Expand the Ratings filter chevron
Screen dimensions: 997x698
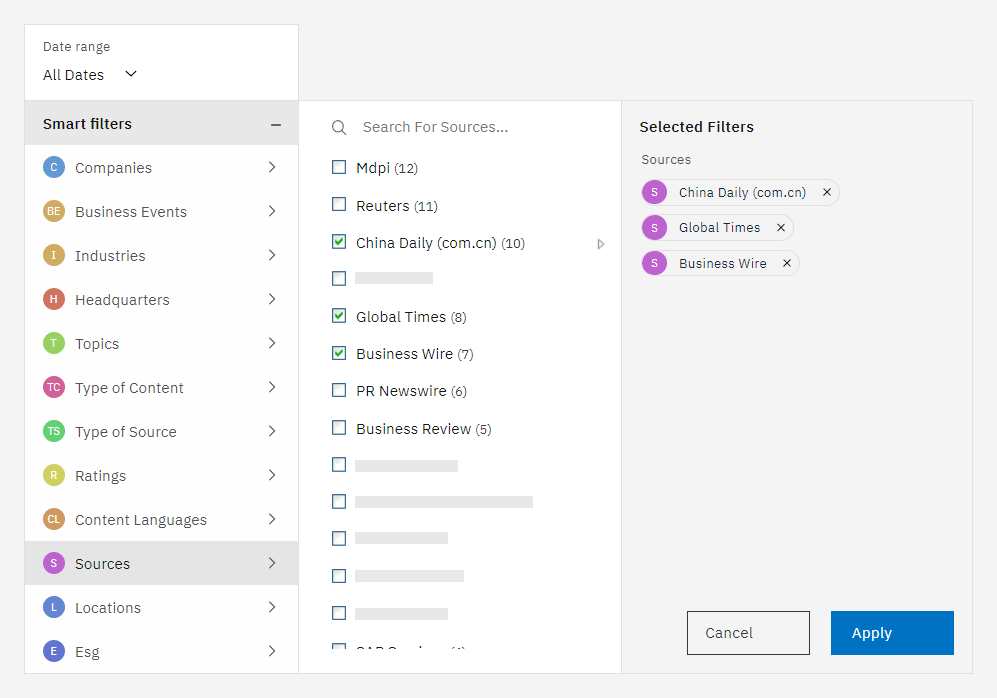point(272,475)
